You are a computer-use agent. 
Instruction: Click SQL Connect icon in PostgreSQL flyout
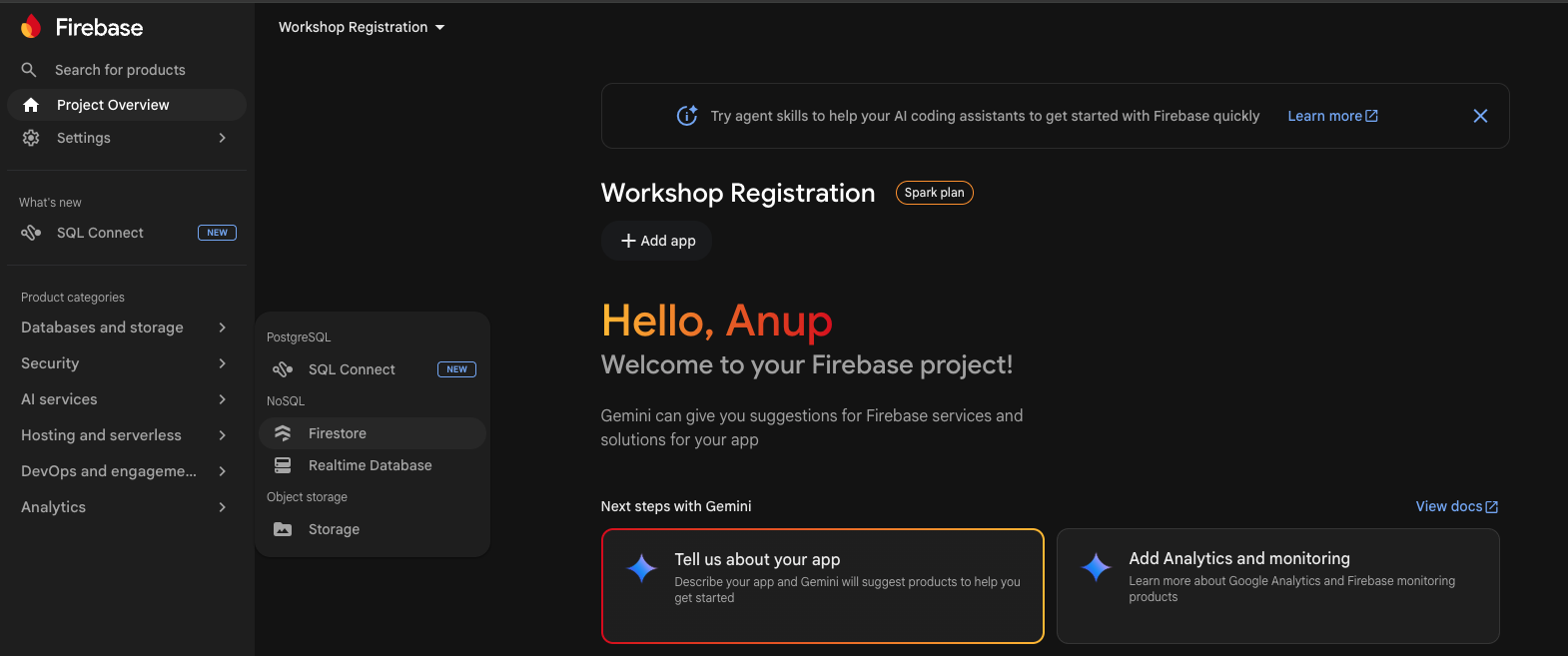(283, 369)
